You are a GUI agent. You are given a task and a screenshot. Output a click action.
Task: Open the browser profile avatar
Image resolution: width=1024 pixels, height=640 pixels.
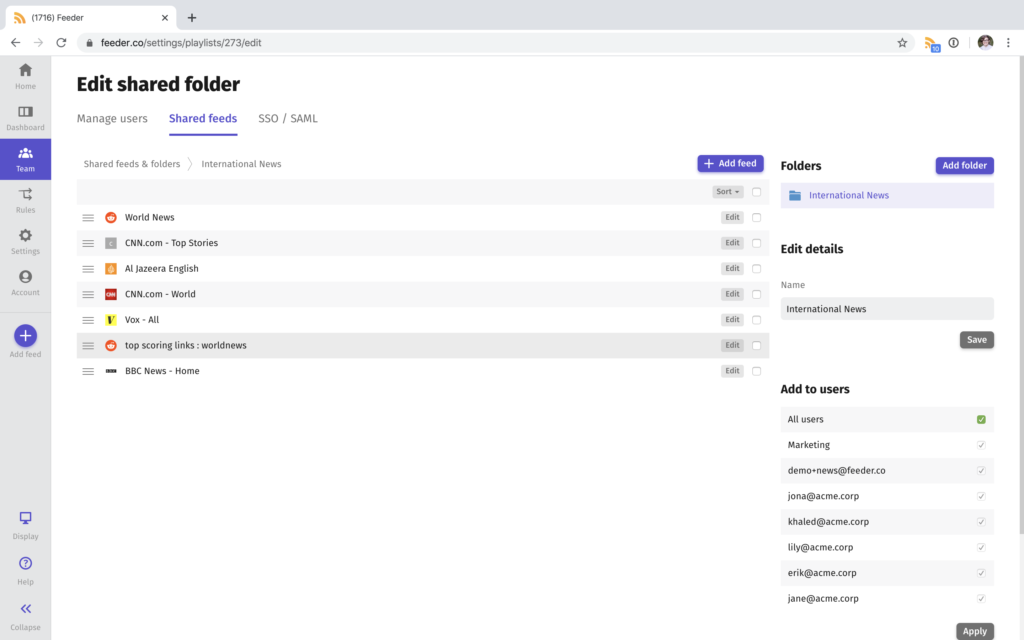coord(985,42)
